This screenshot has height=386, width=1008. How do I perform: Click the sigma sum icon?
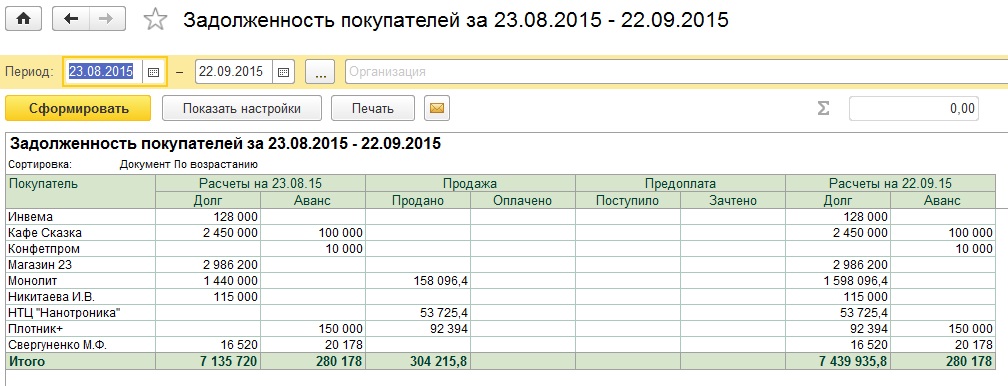(823, 108)
